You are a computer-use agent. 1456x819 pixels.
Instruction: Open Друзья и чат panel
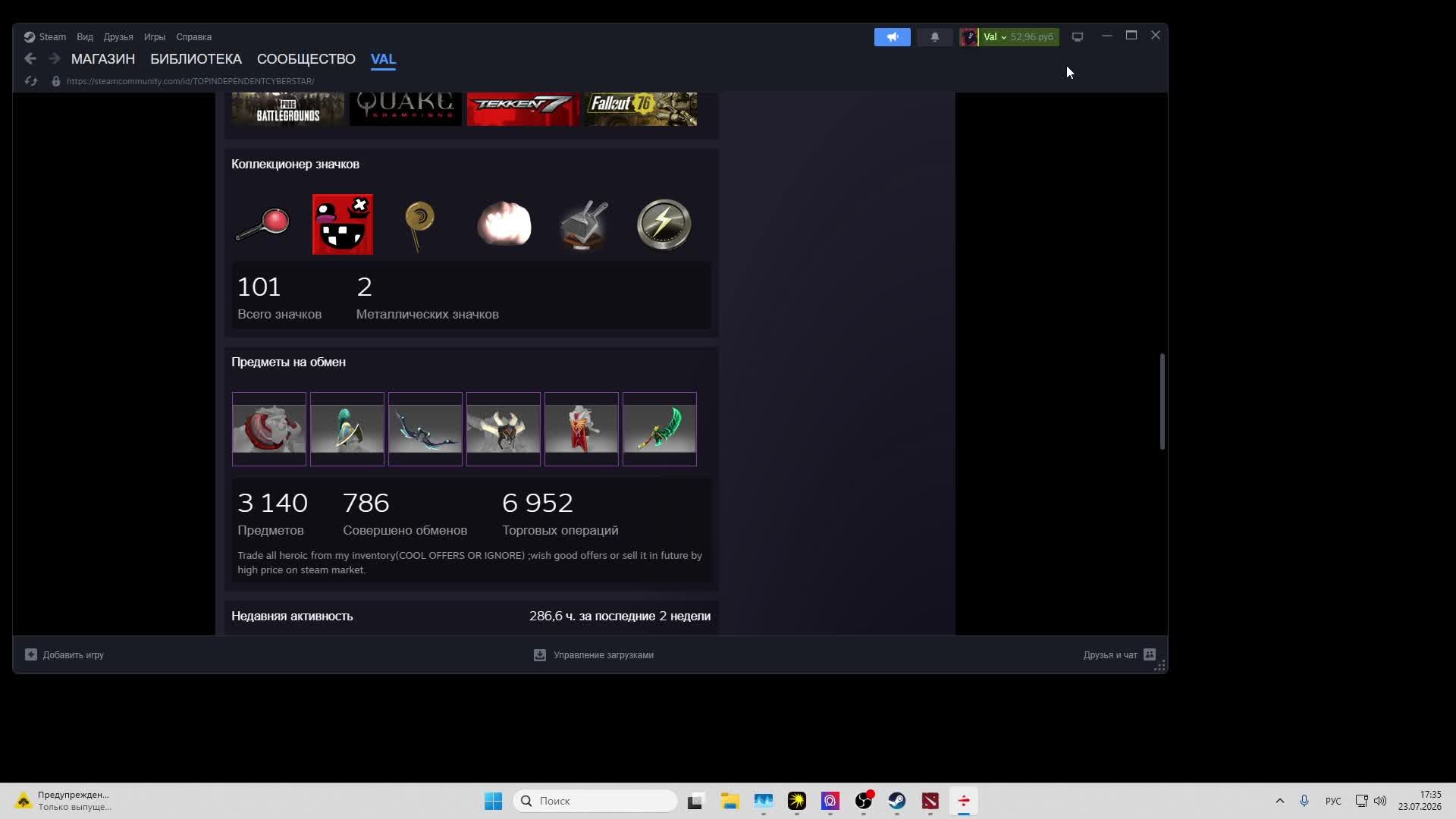pyautogui.click(x=1119, y=654)
